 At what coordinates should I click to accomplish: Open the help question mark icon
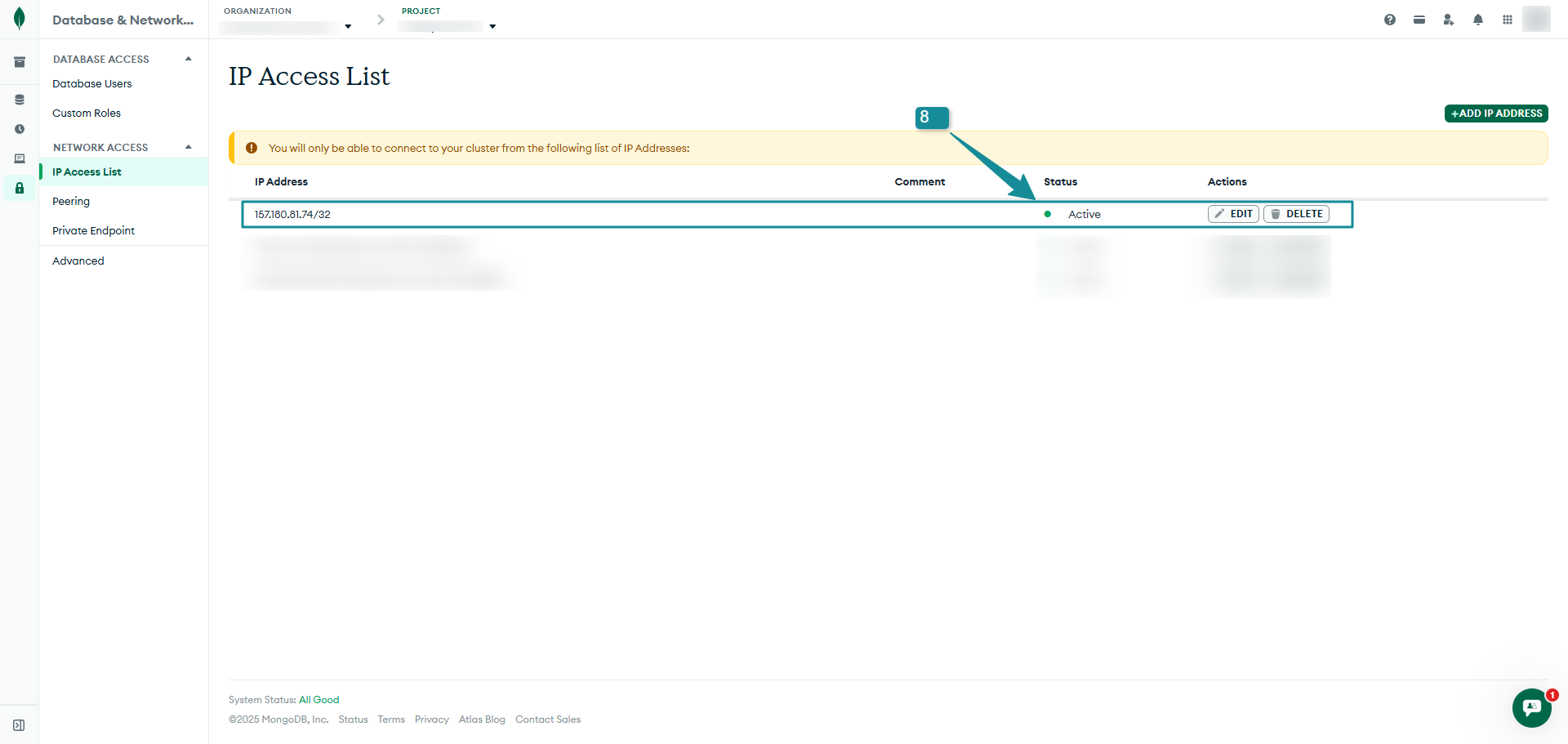[x=1390, y=20]
